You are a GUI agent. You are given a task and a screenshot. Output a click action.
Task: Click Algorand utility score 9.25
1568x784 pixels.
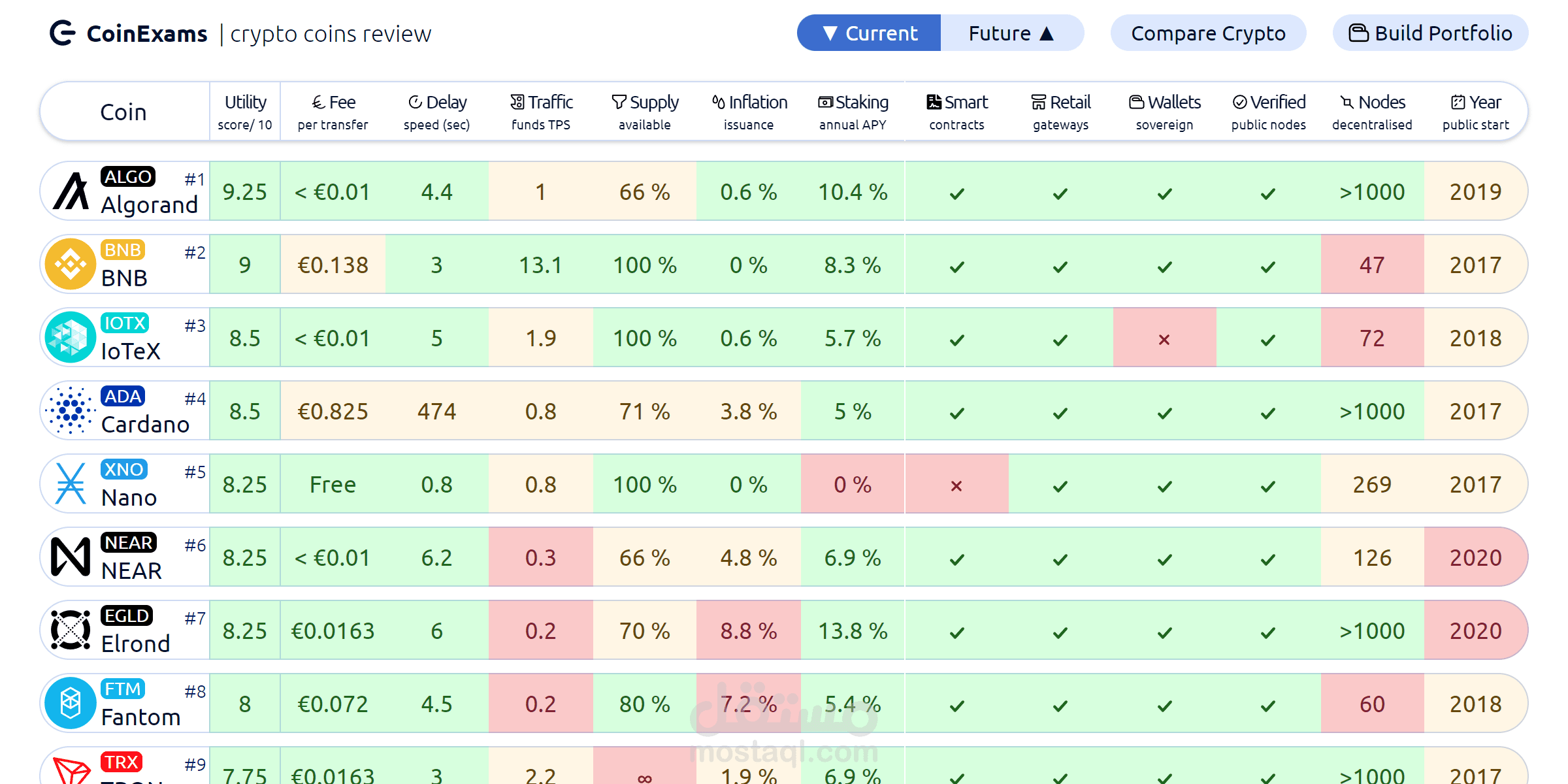point(245,191)
